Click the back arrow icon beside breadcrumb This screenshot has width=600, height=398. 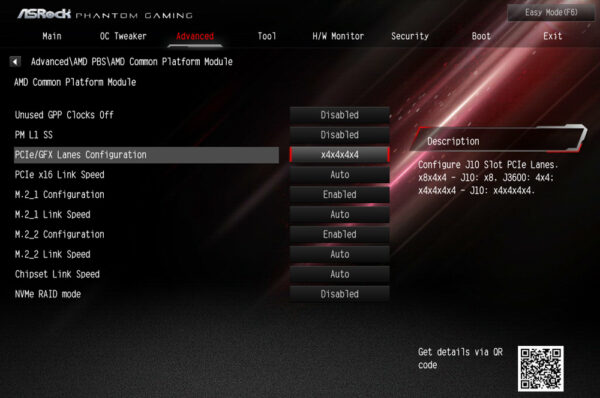15,61
